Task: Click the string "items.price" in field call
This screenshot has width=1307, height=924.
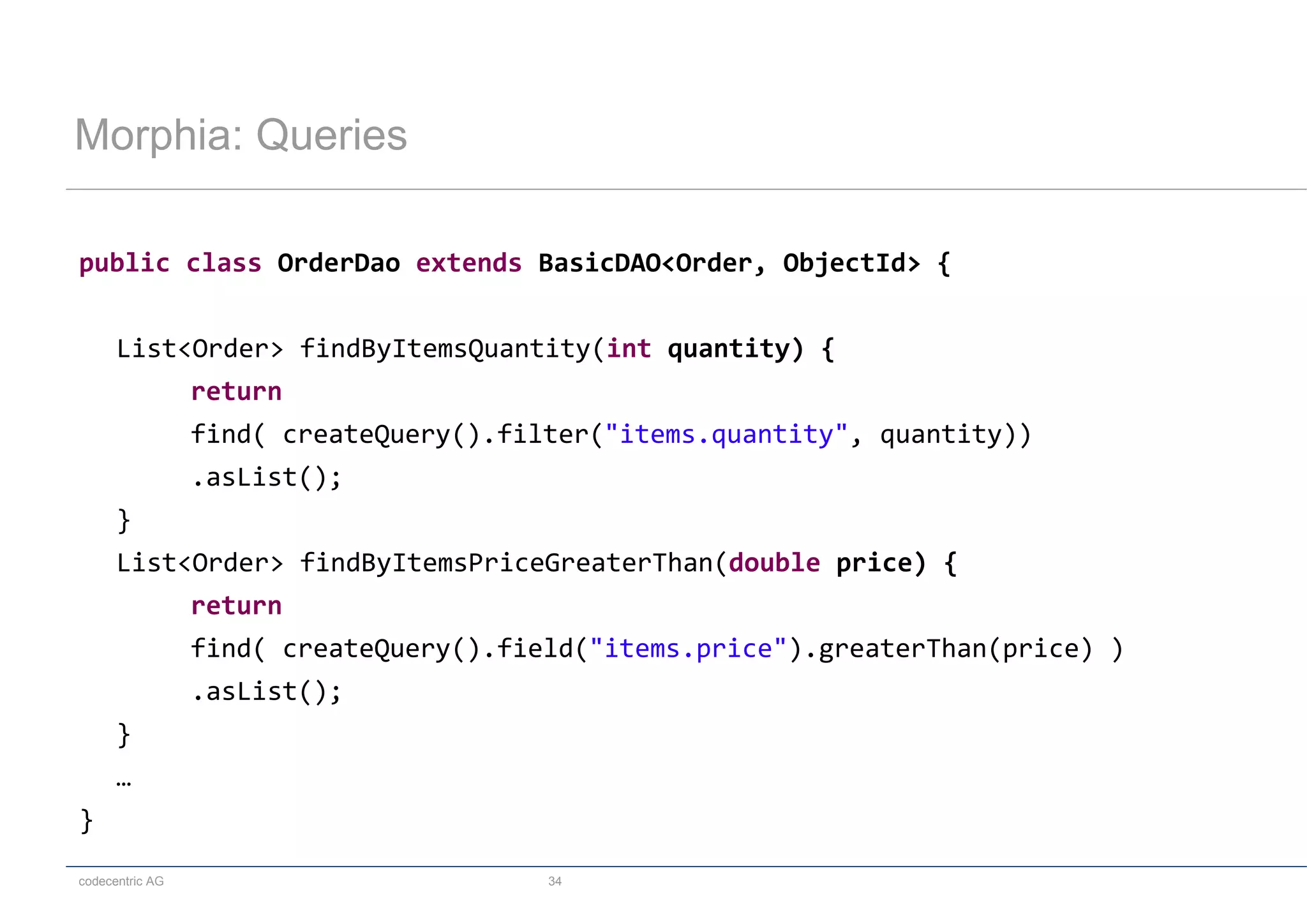Action: pyautogui.click(x=688, y=648)
